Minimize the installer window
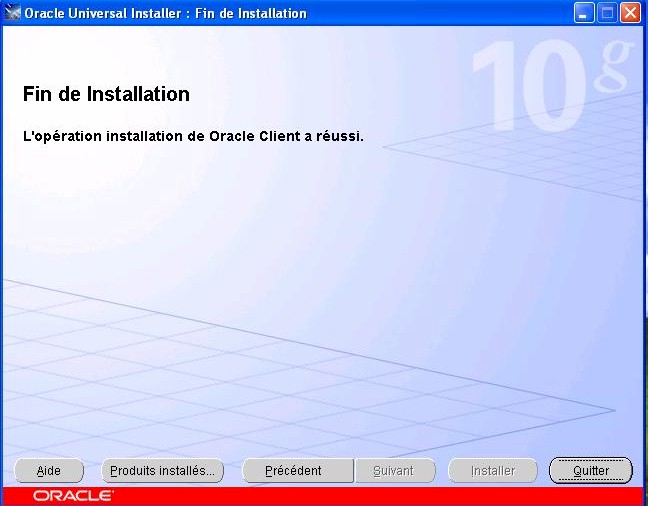The image size is (648, 506). tap(584, 13)
